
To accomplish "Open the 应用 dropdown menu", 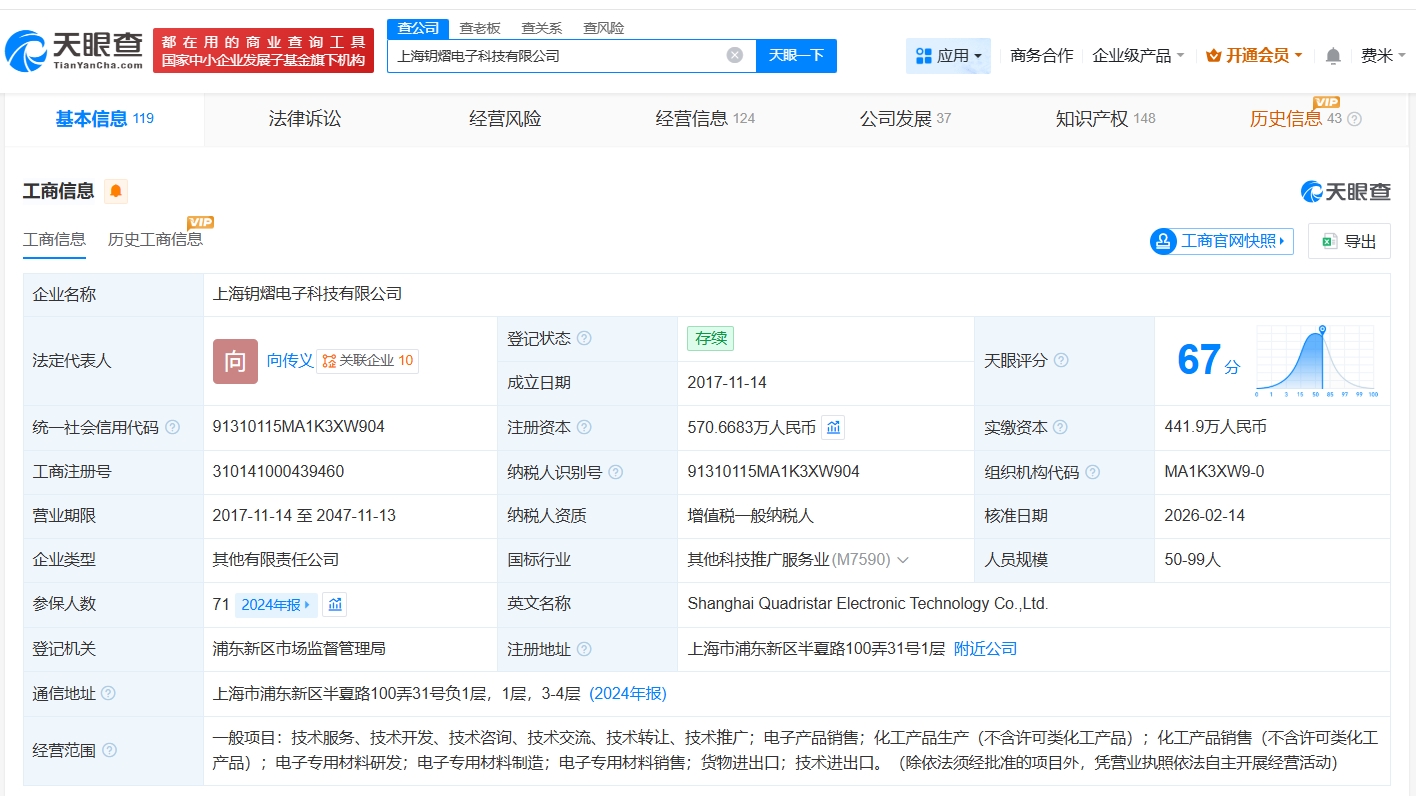I will pyautogui.click(x=948, y=56).
